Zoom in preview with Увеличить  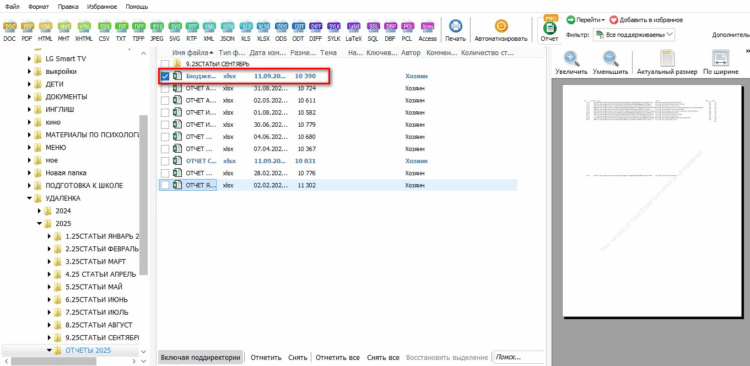click(571, 63)
